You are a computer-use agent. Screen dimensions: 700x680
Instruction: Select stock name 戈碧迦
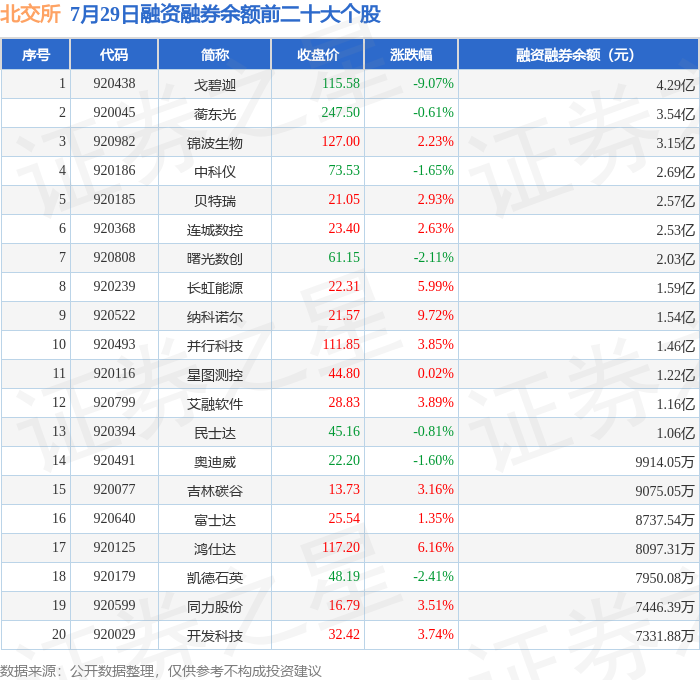(x=215, y=85)
